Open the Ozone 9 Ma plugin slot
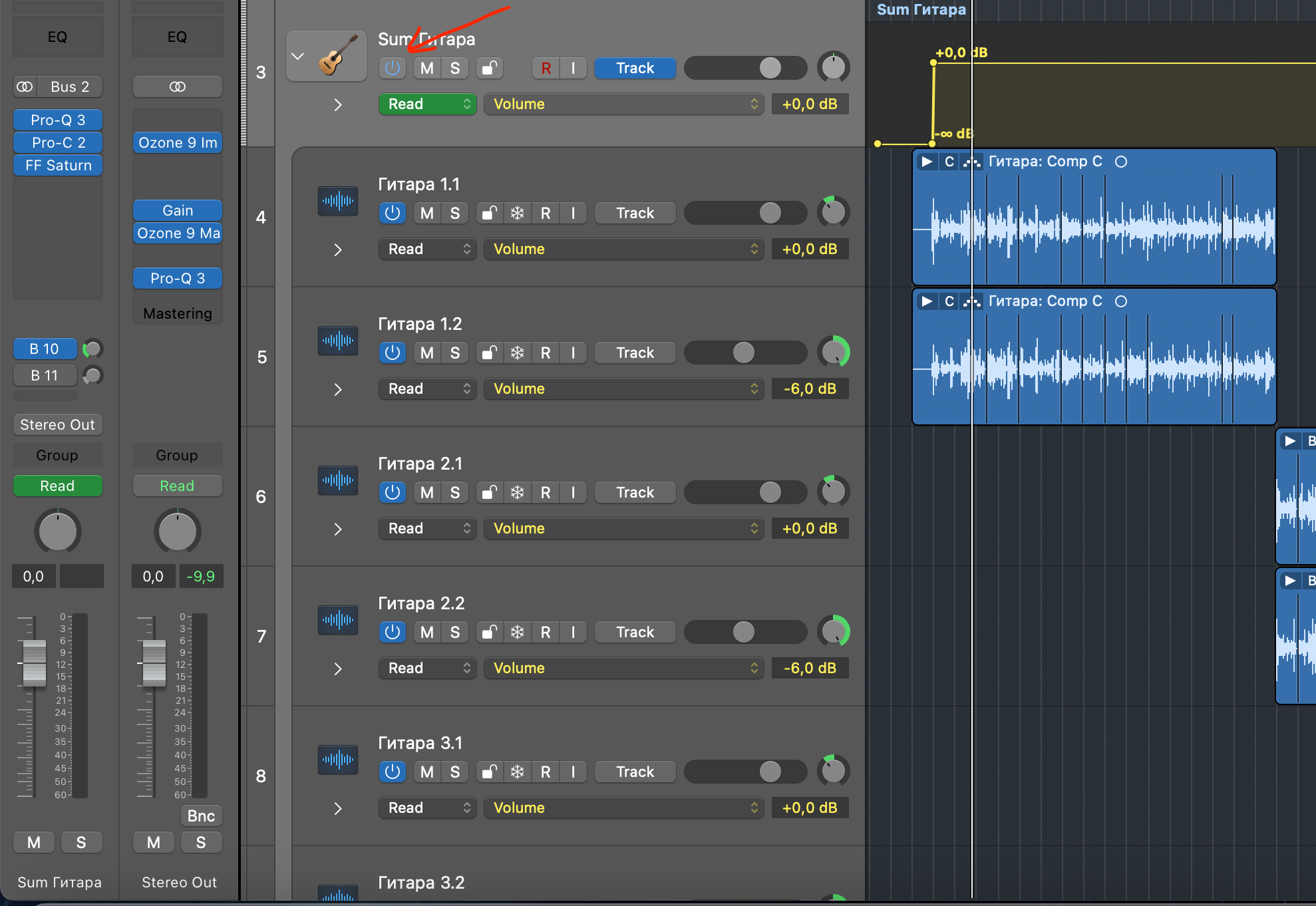Viewport: 1316px width, 906px height. [178, 233]
